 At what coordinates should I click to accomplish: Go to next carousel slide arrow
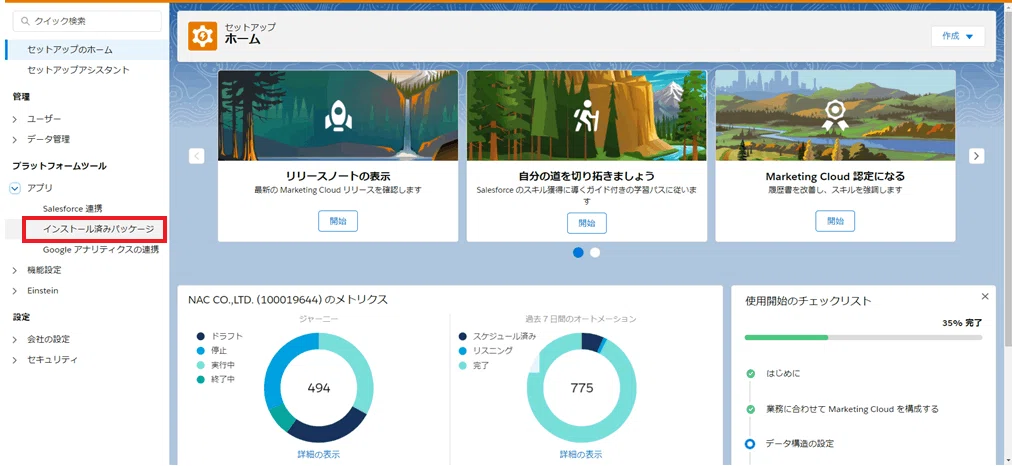click(977, 156)
